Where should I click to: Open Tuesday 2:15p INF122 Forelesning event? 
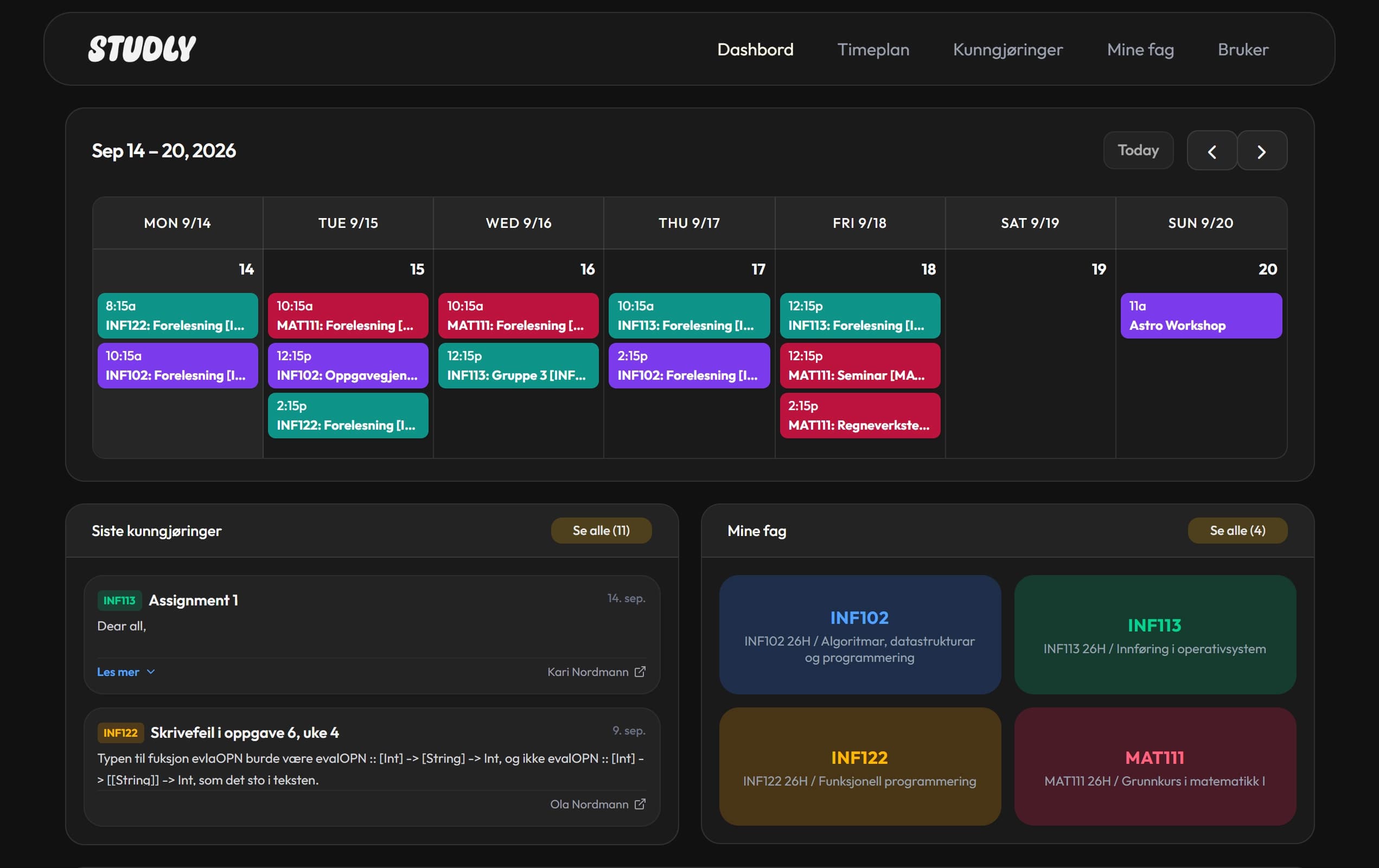348,415
